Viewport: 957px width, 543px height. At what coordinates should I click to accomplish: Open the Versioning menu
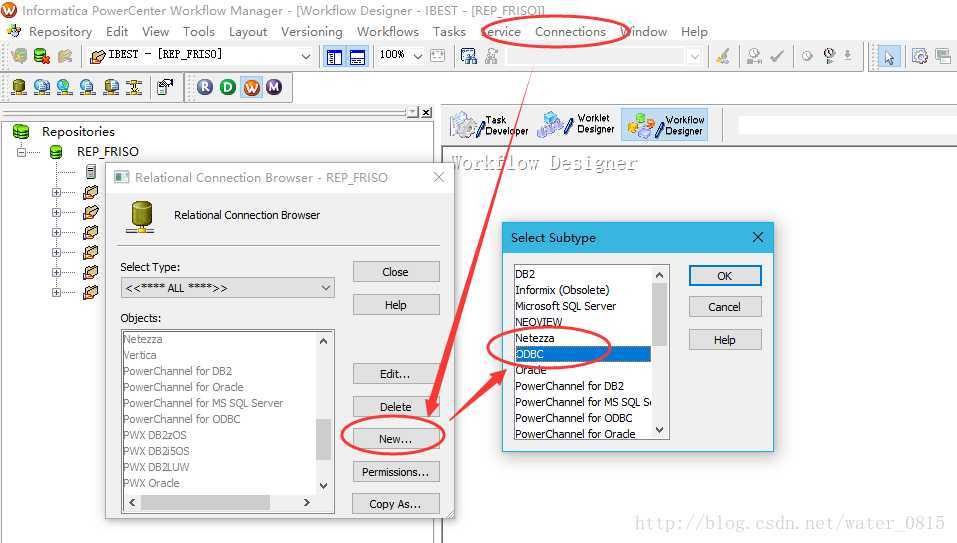312,32
